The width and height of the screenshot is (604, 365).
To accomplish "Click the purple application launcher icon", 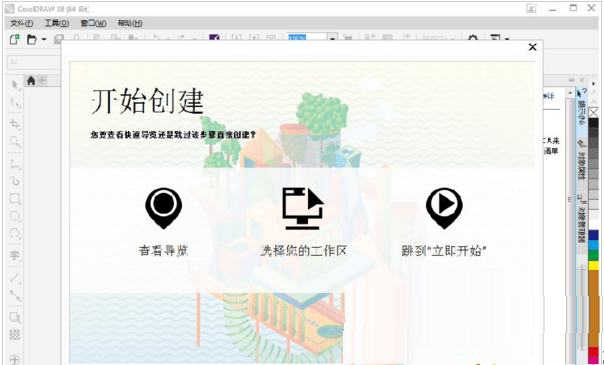I will click(214, 37).
